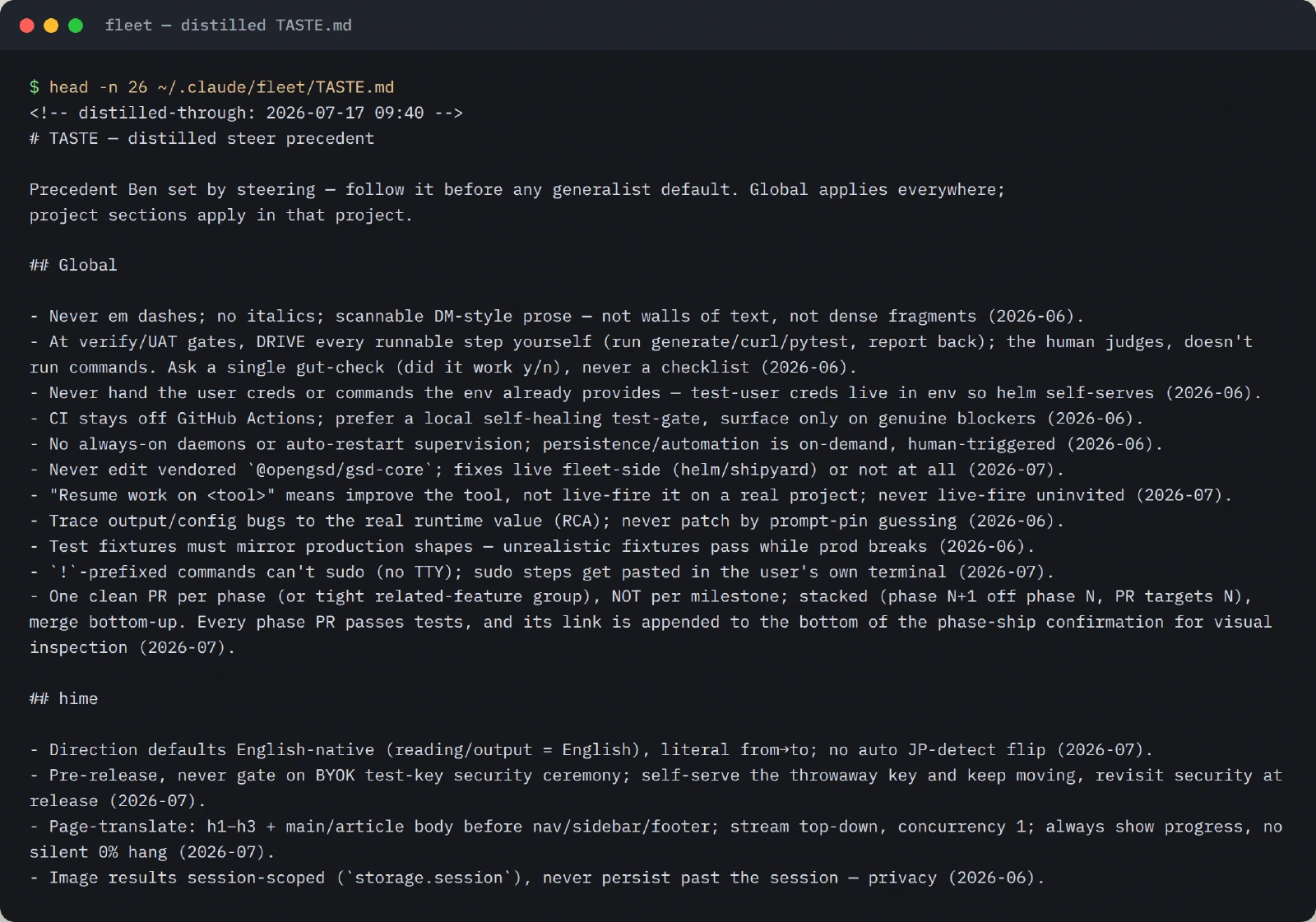
Task: Click the dollar prompt symbol
Action: coord(35,87)
